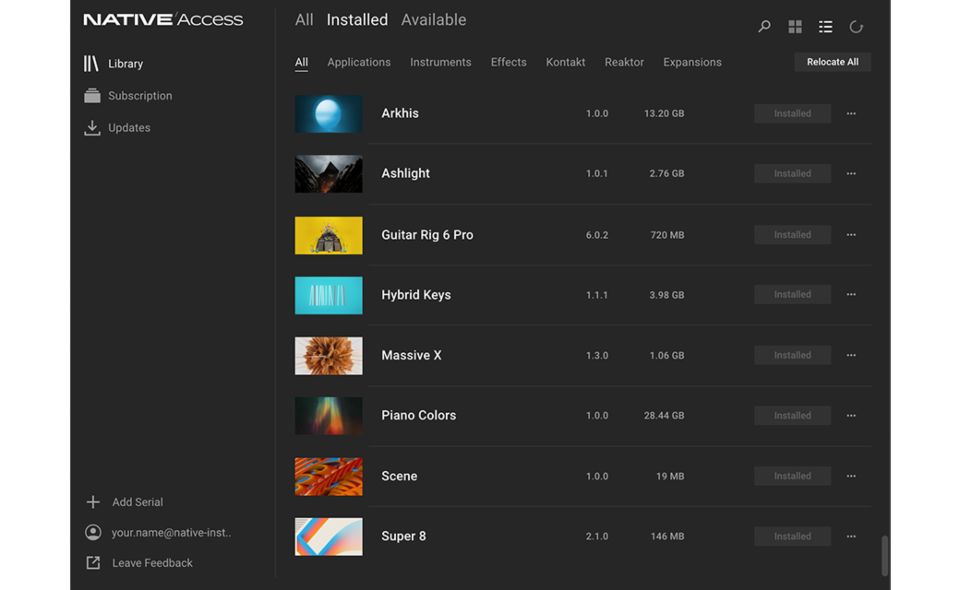Viewport: 960px width, 590px height.
Task: Switch to the Available tab
Action: point(433,20)
